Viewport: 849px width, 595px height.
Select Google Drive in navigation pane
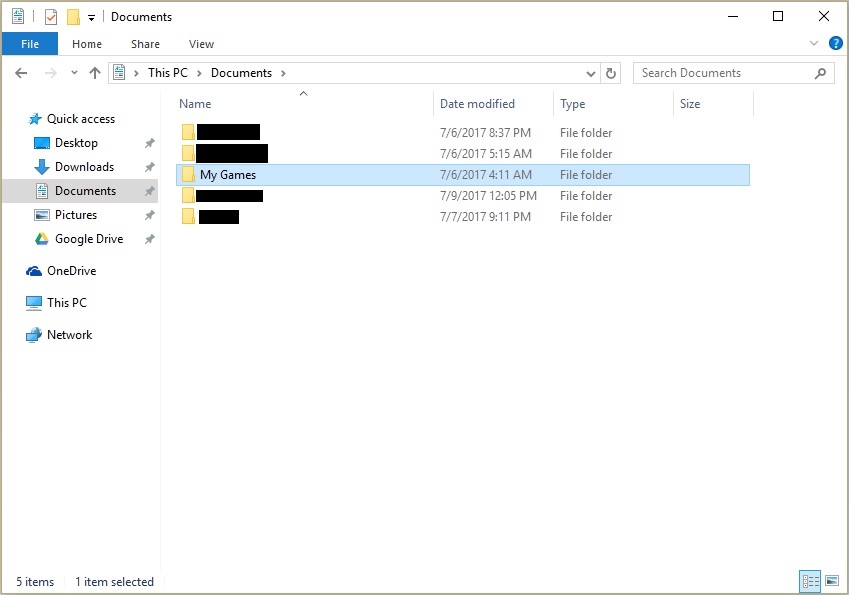(89, 239)
